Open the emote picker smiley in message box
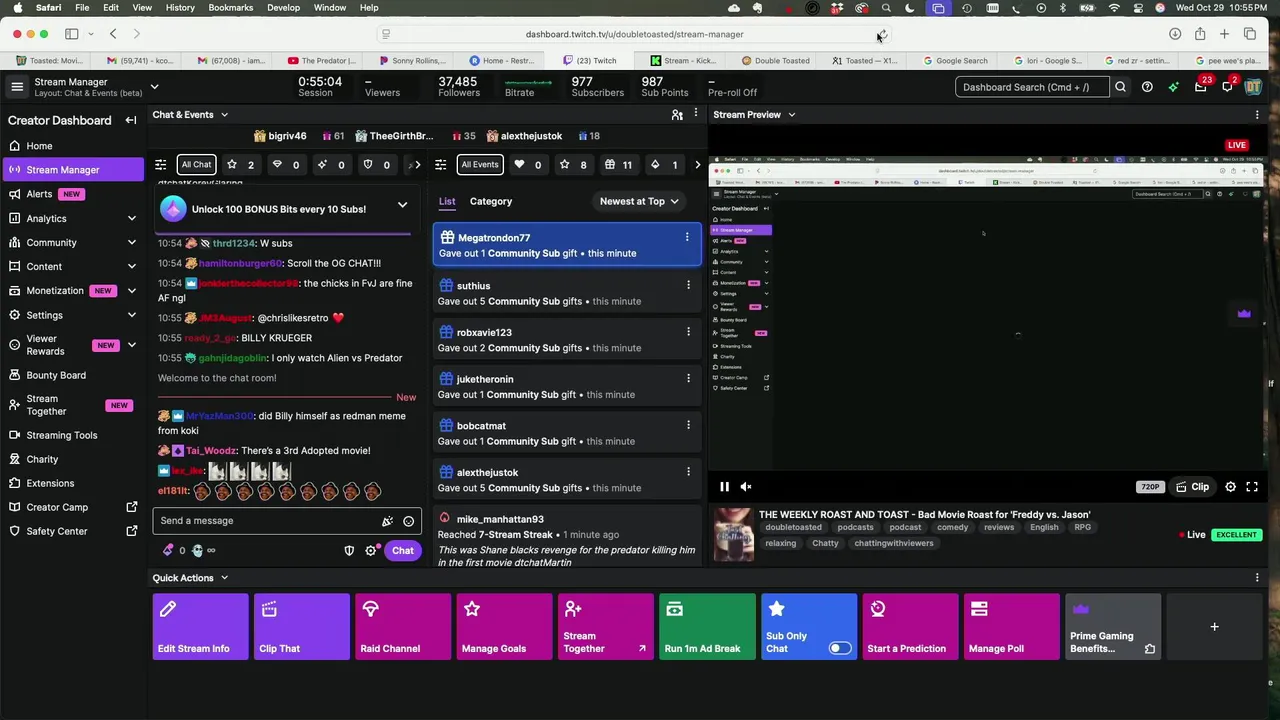1280x720 pixels. point(408,521)
